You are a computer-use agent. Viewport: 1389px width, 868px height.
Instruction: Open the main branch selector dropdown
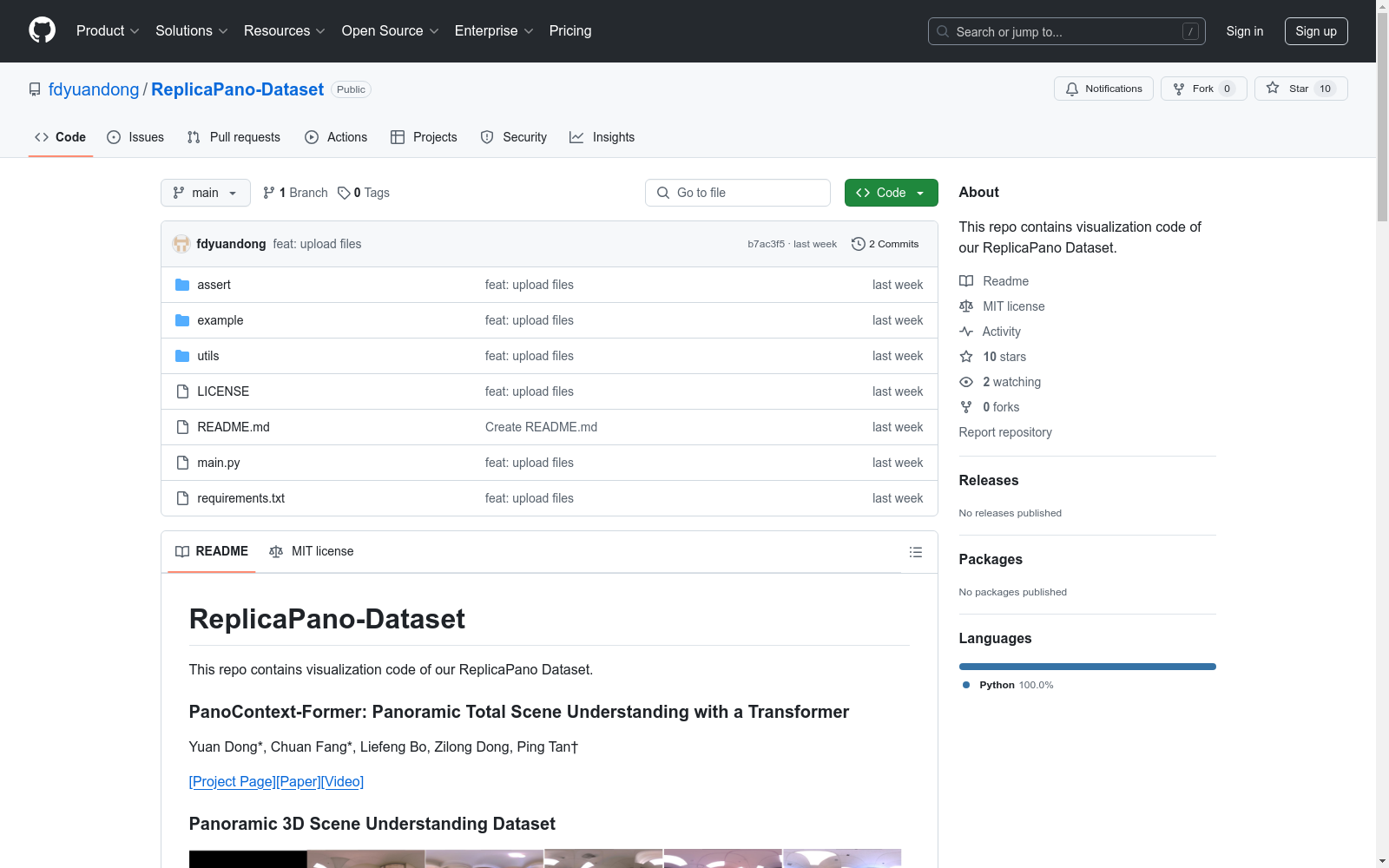pos(206,193)
